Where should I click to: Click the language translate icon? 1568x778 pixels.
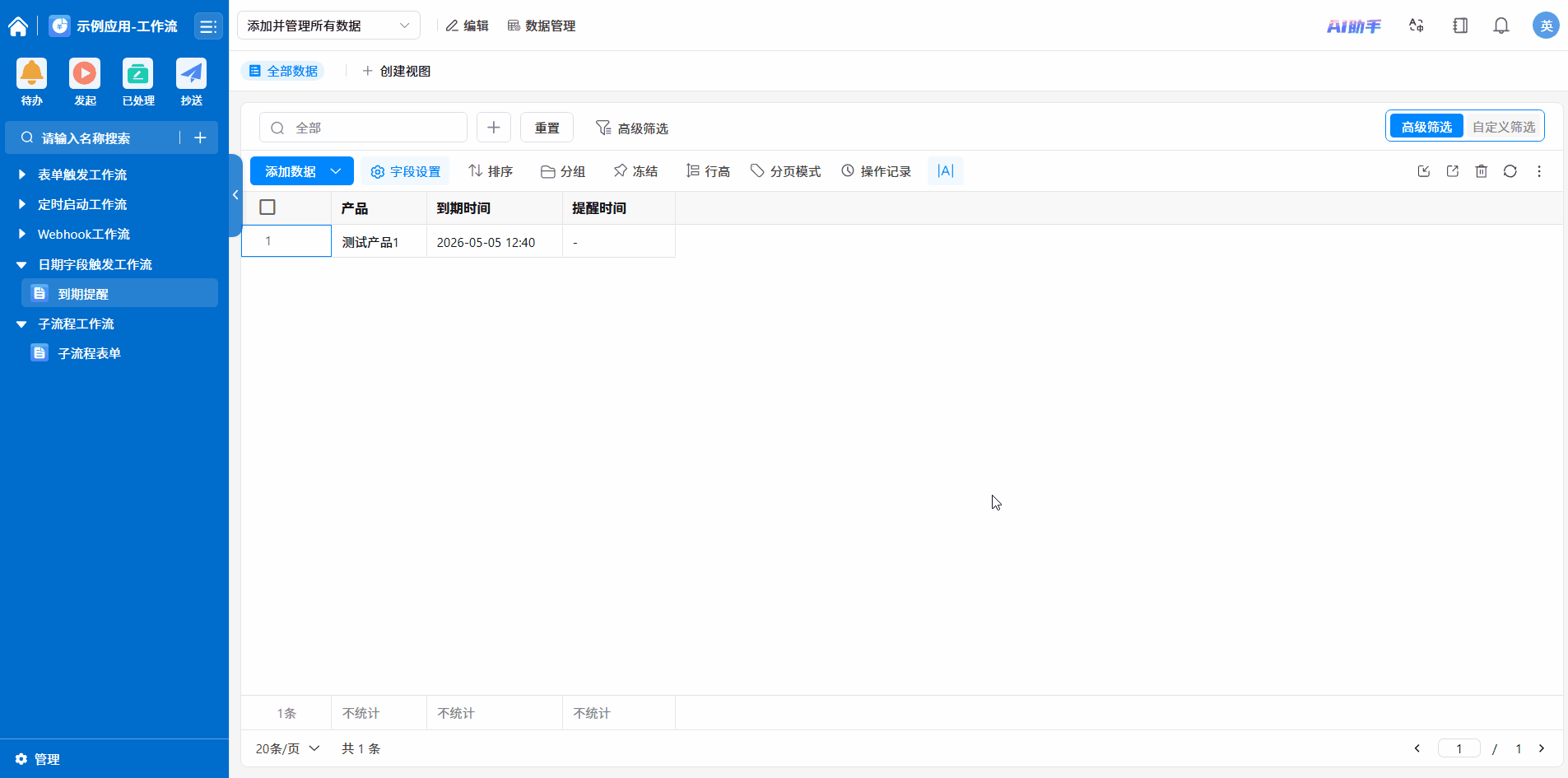tap(1417, 26)
